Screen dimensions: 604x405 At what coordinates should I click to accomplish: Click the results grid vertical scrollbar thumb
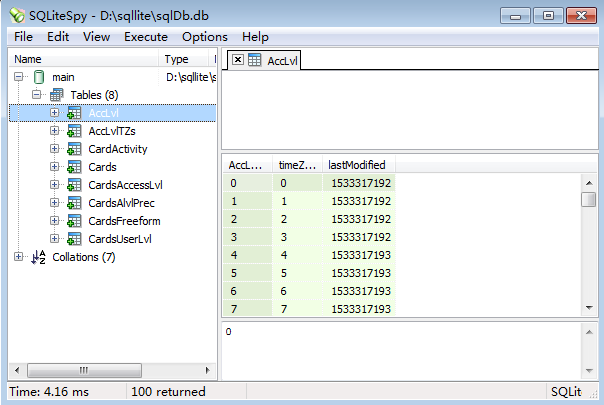(589, 199)
